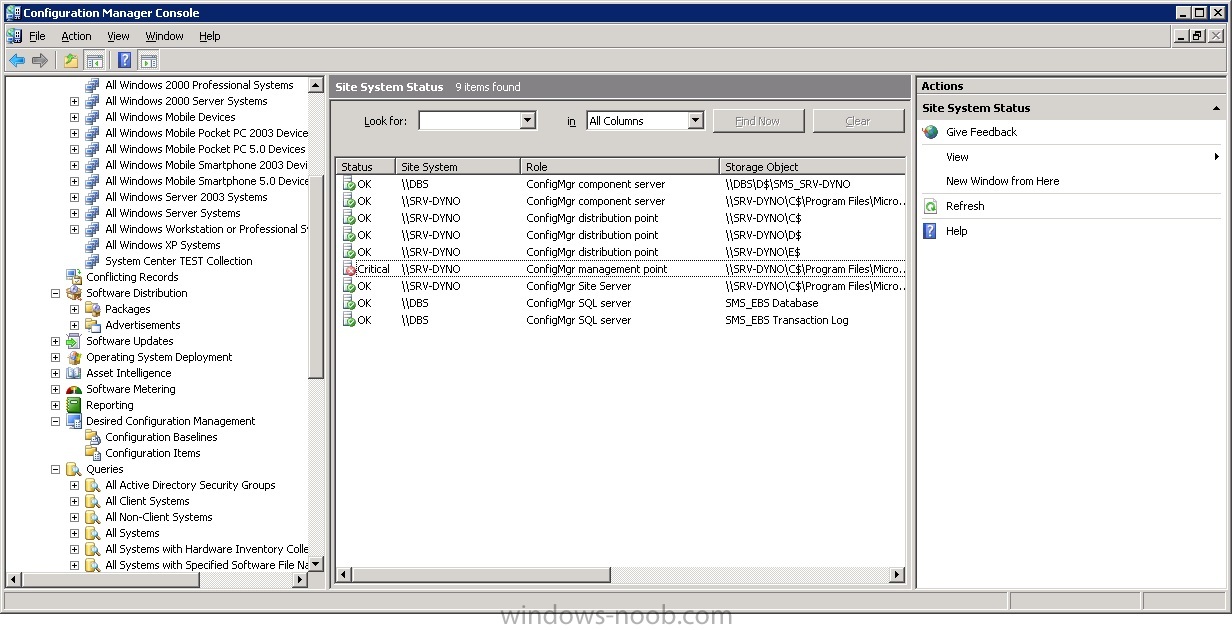Select All Active Directory Security Groups query
This screenshot has height=630, width=1232.
pos(190,485)
